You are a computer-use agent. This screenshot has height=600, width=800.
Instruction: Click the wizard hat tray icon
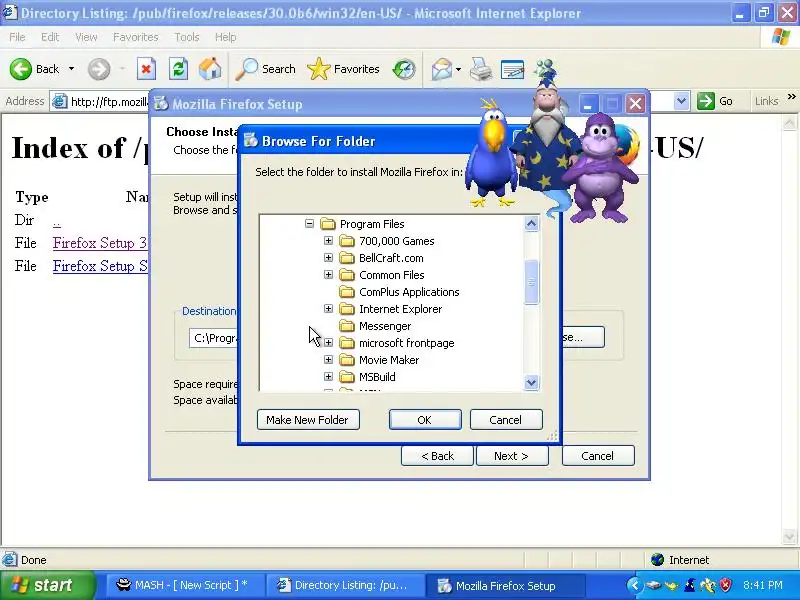(x=690, y=585)
